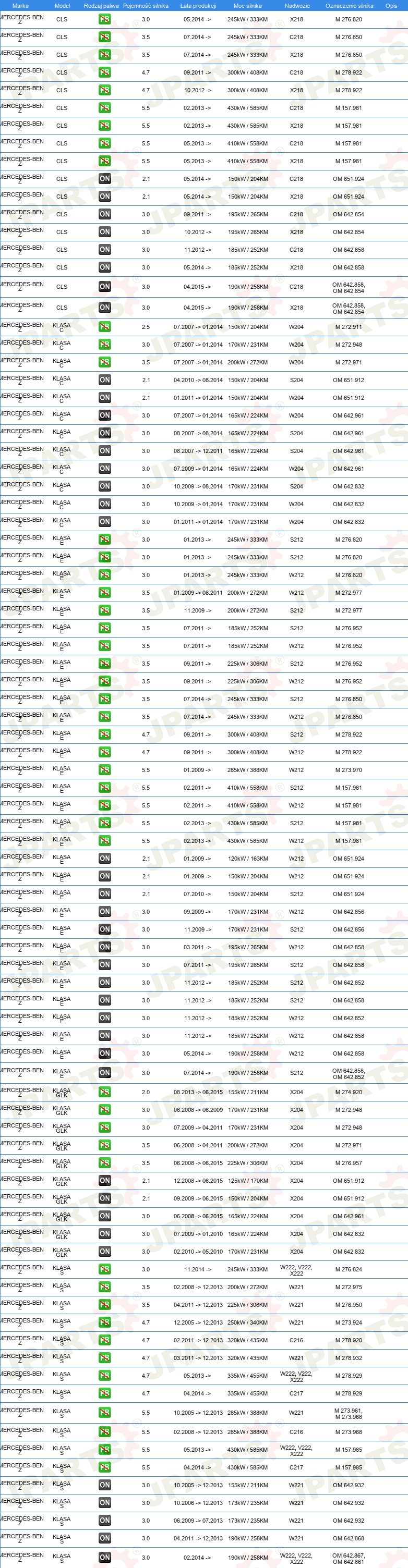Click the diesel ON icon in the OM 642.867, OM 642.861 row
Screen dimensions: 408x1568
point(105,1558)
